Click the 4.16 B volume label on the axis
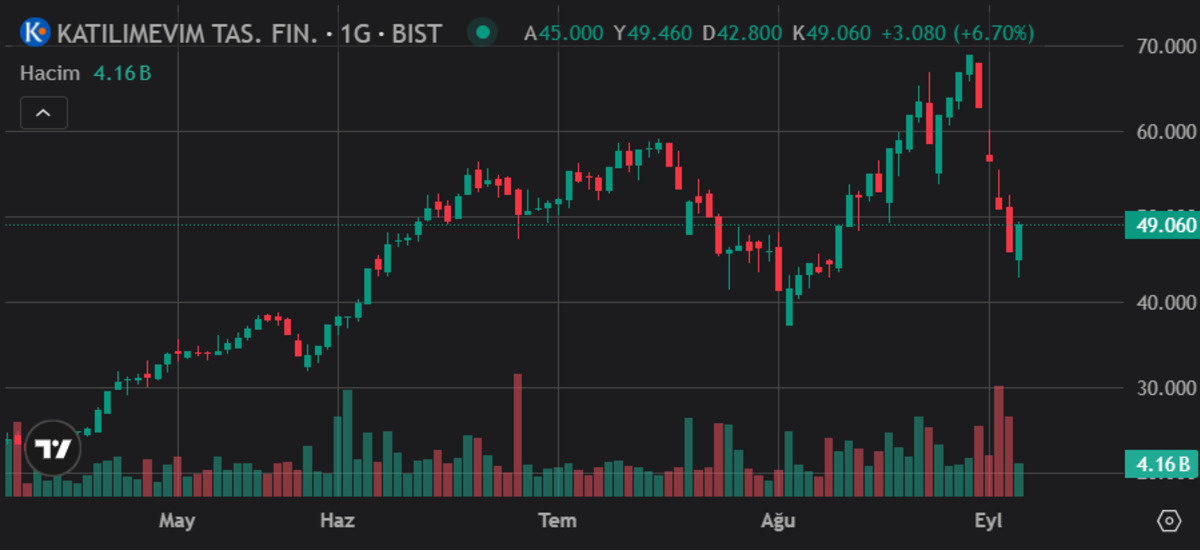 coord(1161,464)
